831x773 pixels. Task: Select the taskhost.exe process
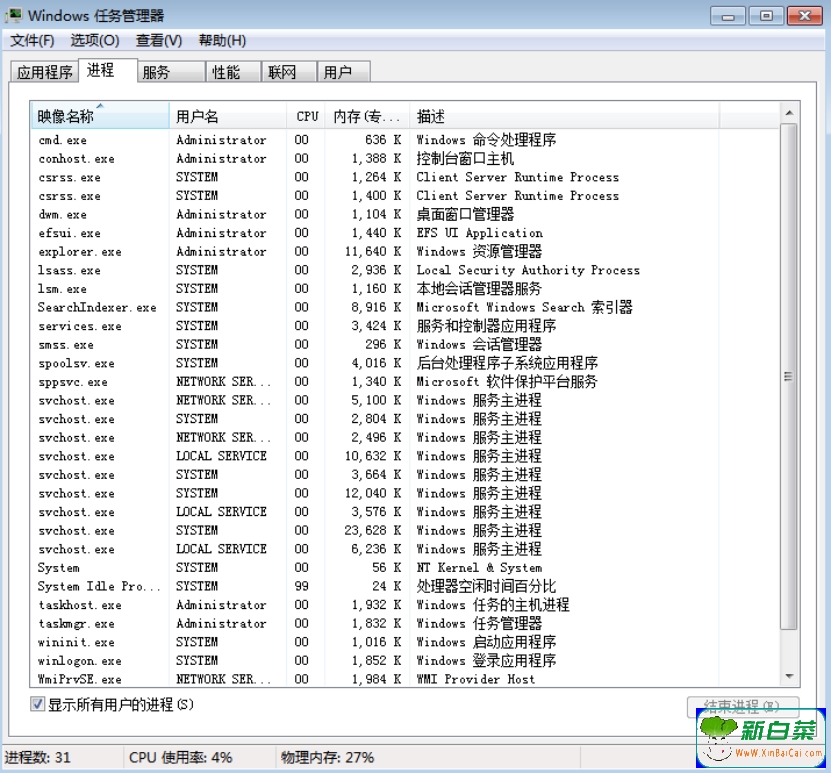click(405, 605)
